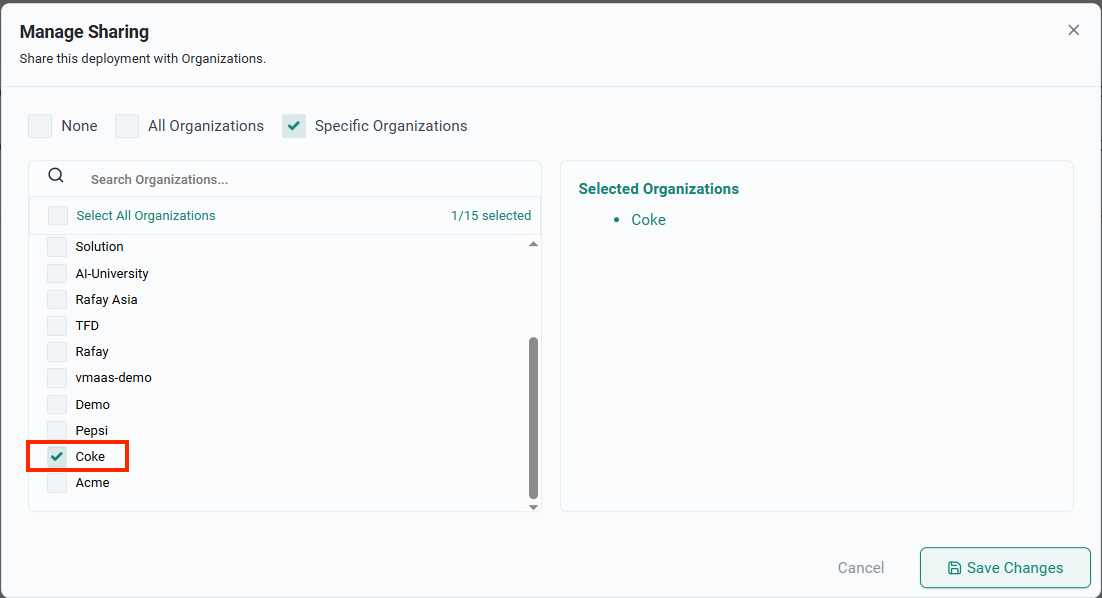Uncheck the Coke organization

[x=57, y=457]
